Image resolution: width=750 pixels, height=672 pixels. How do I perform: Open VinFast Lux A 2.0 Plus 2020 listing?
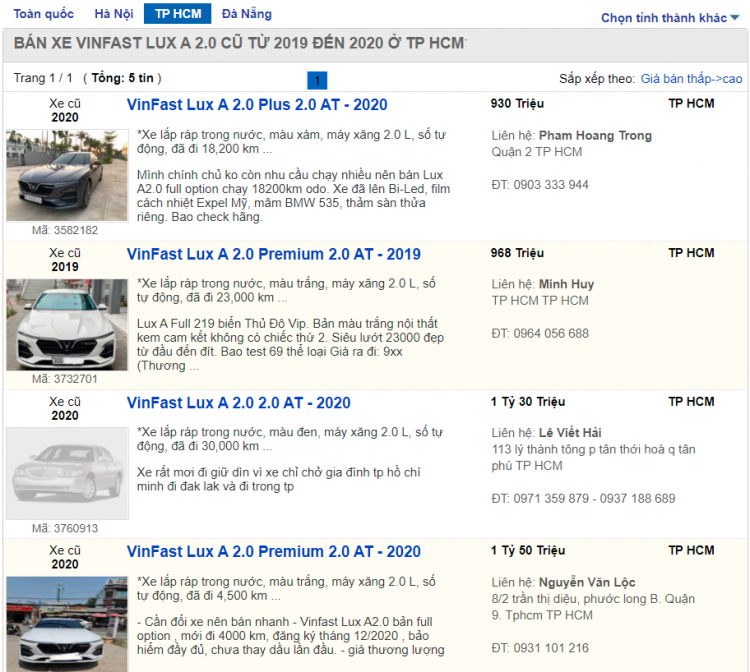(257, 105)
